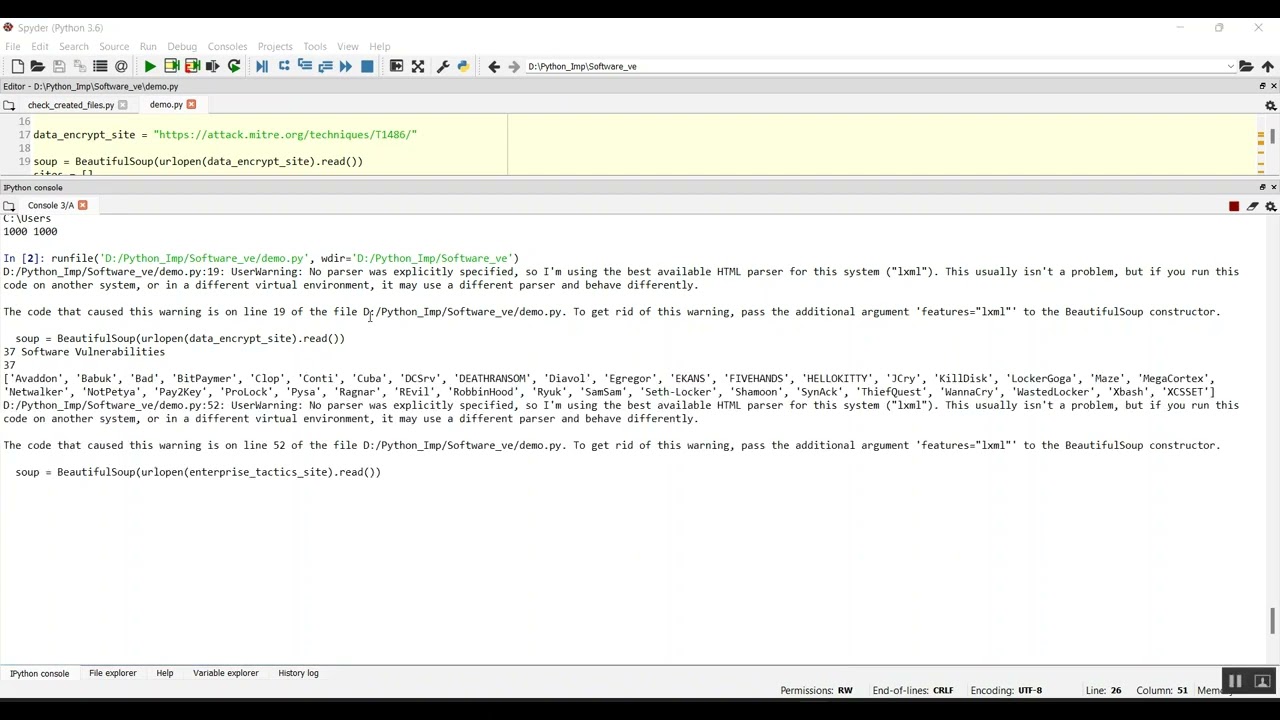Image resolution: width=1280 pixels, height=720 pixels.
Task: Save all files toolbar icon
Action: click(79, 66)
